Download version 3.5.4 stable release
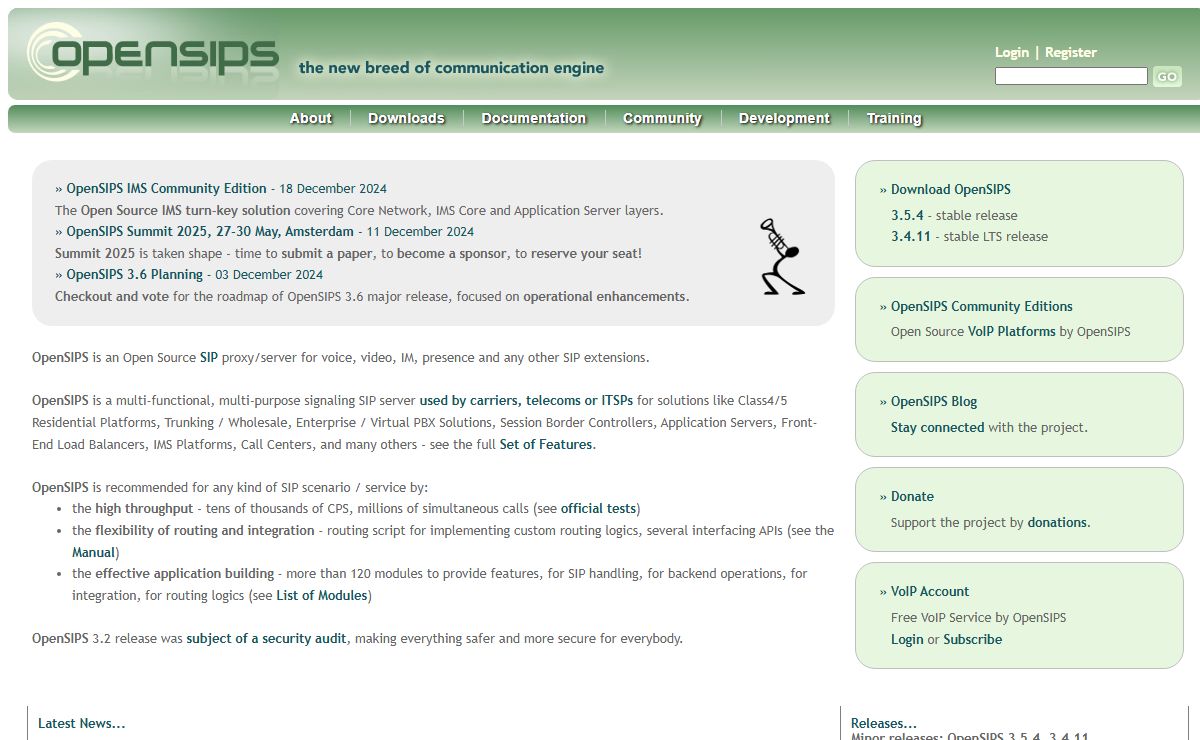1200x740 pixels. click(907, 215)
